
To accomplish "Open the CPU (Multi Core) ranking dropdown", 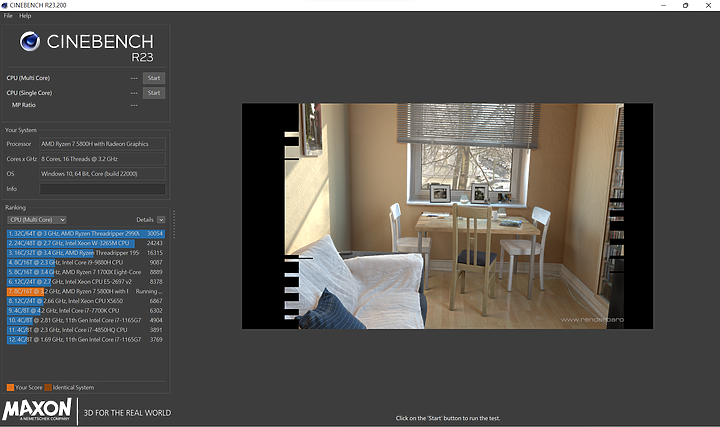I will (x=38, y=220).
